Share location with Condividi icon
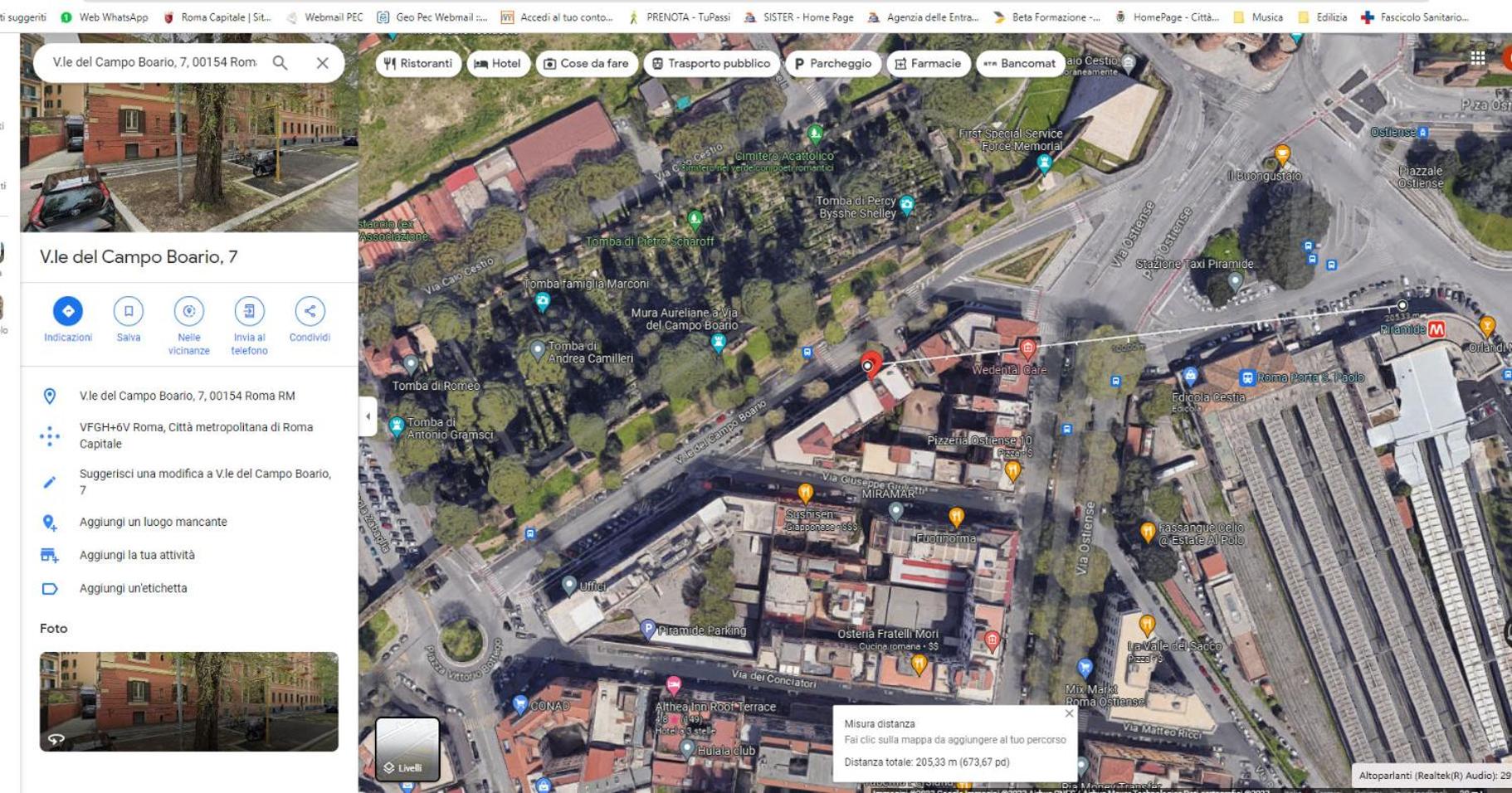The height and width of the screenshot is (793, 1512). 310,311
